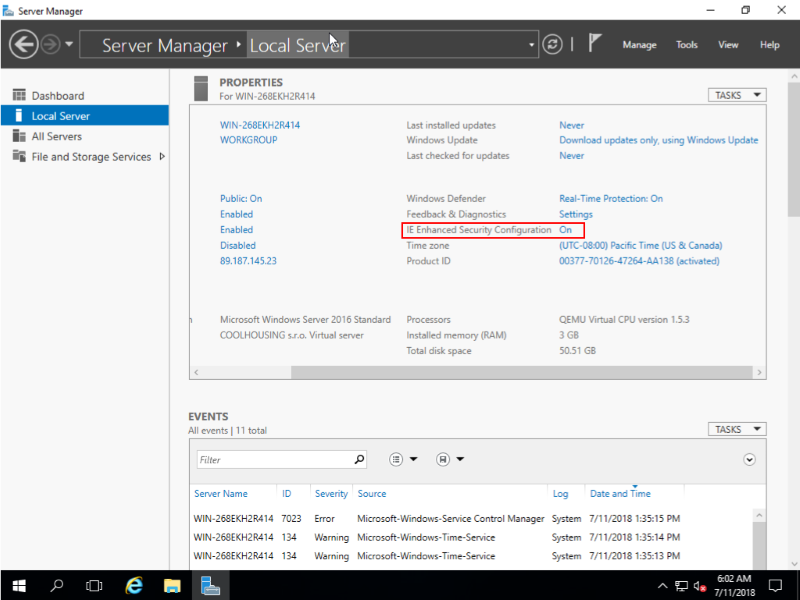Select the event 7023 Error row
Screen dimensions: 800x600
(437, 518)
